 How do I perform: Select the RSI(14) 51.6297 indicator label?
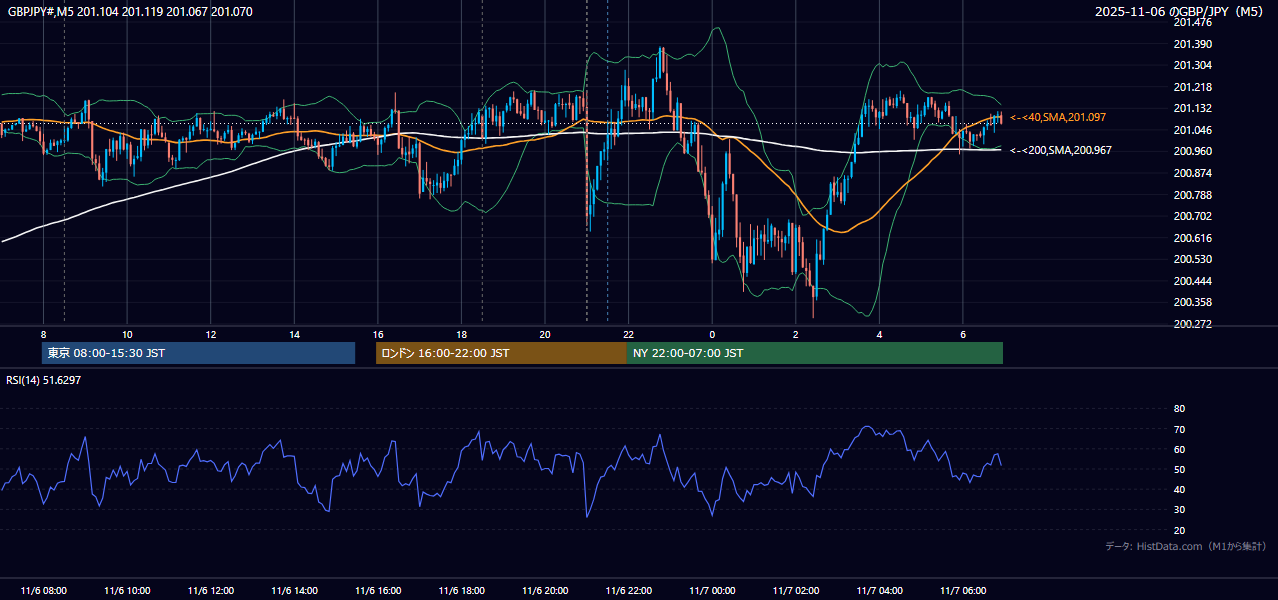click(42, 380)
